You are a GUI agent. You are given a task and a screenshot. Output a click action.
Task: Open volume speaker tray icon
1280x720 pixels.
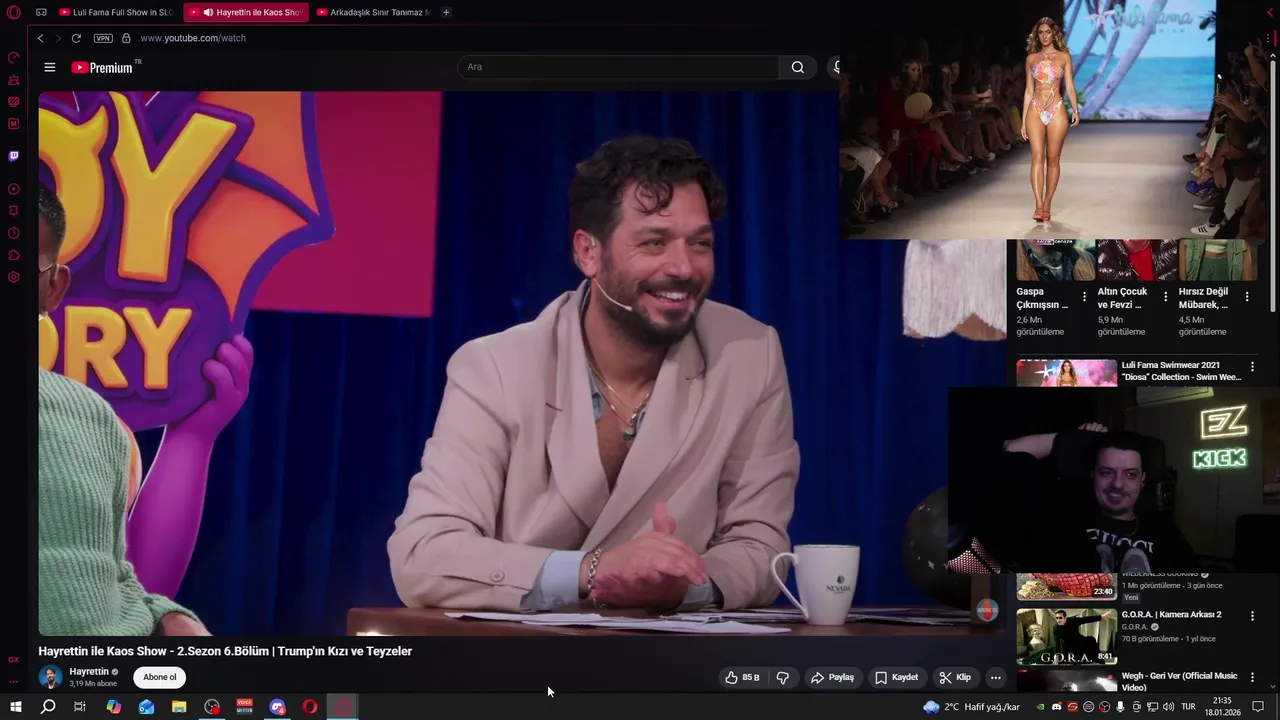click(1168, 707)
